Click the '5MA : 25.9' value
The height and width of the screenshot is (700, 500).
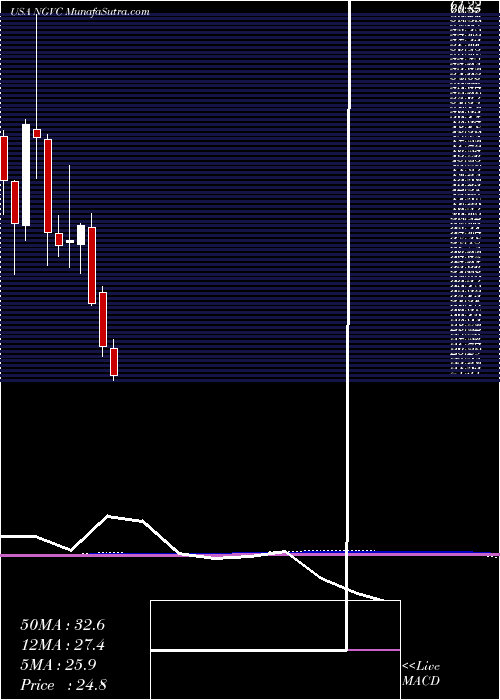click(59, 665)
